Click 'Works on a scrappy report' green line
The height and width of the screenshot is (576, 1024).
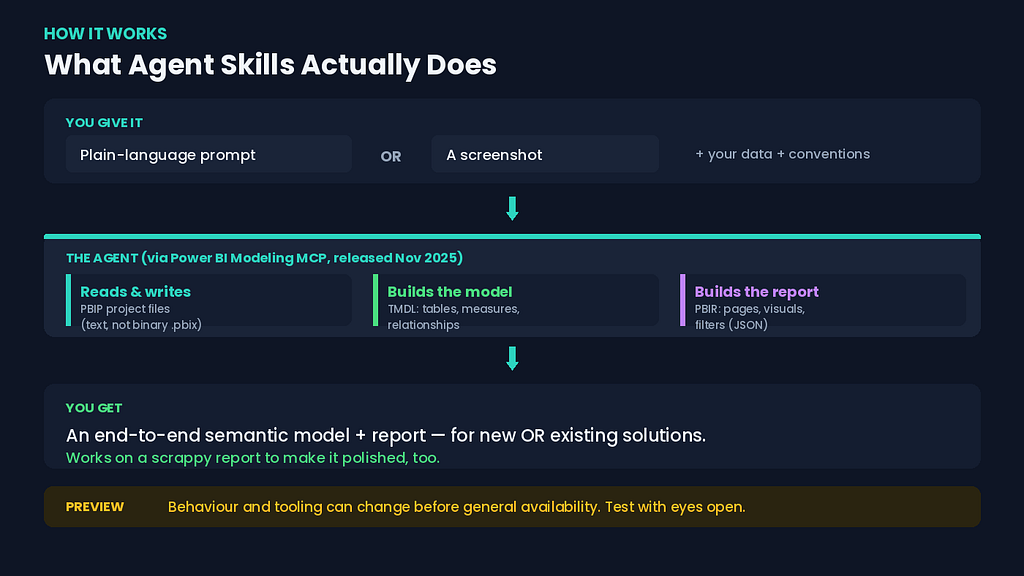(253, 458)
